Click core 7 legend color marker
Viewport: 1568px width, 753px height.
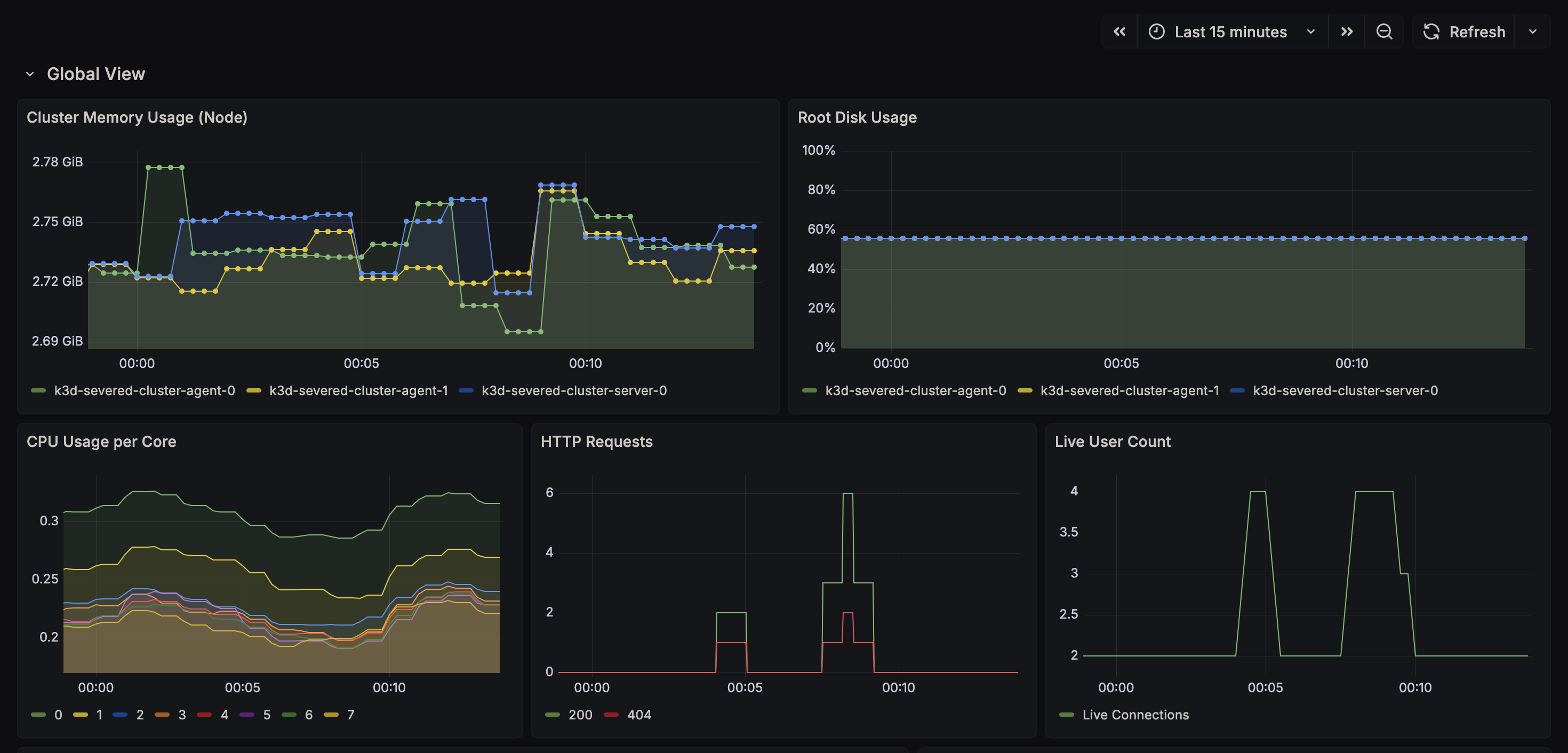[x=331, y=715]
